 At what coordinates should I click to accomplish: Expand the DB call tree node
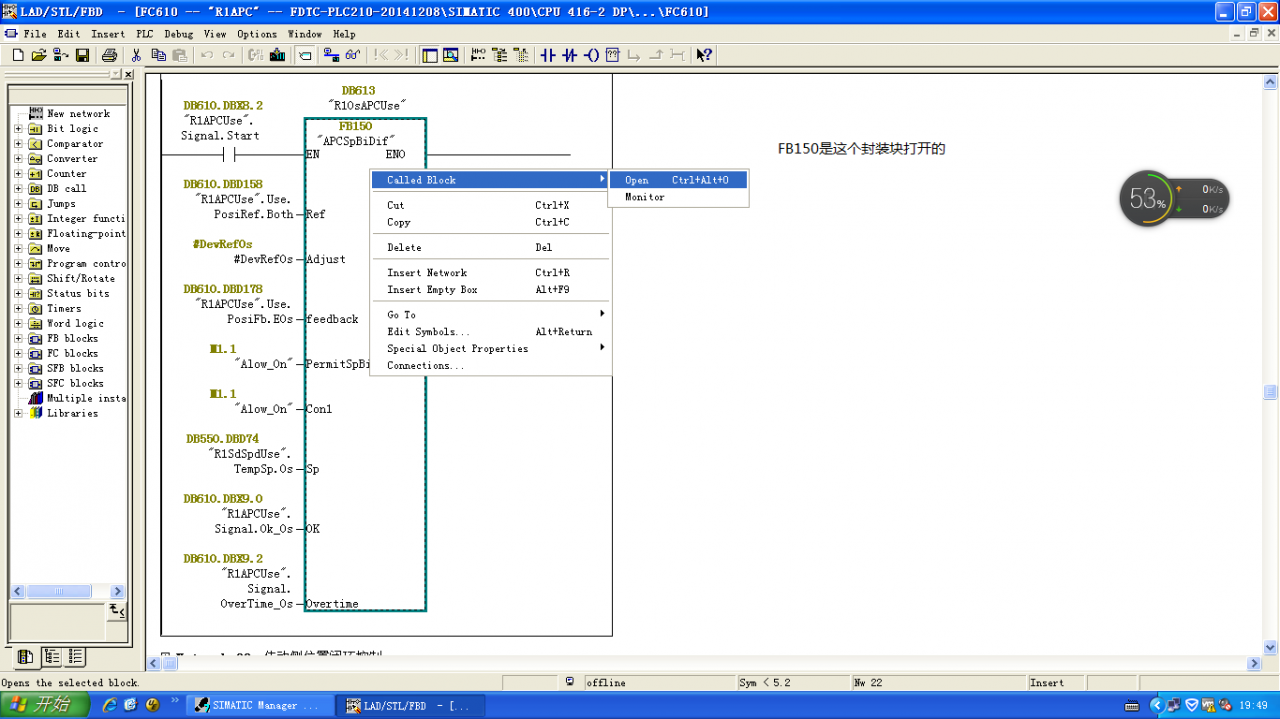point(18,188)
